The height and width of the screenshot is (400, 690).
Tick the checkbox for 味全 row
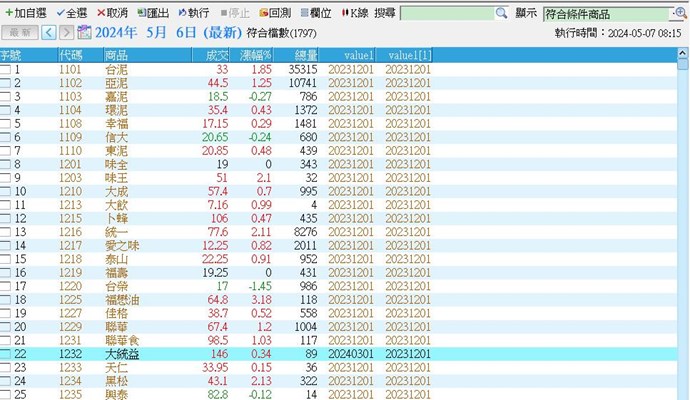[6, 163]
